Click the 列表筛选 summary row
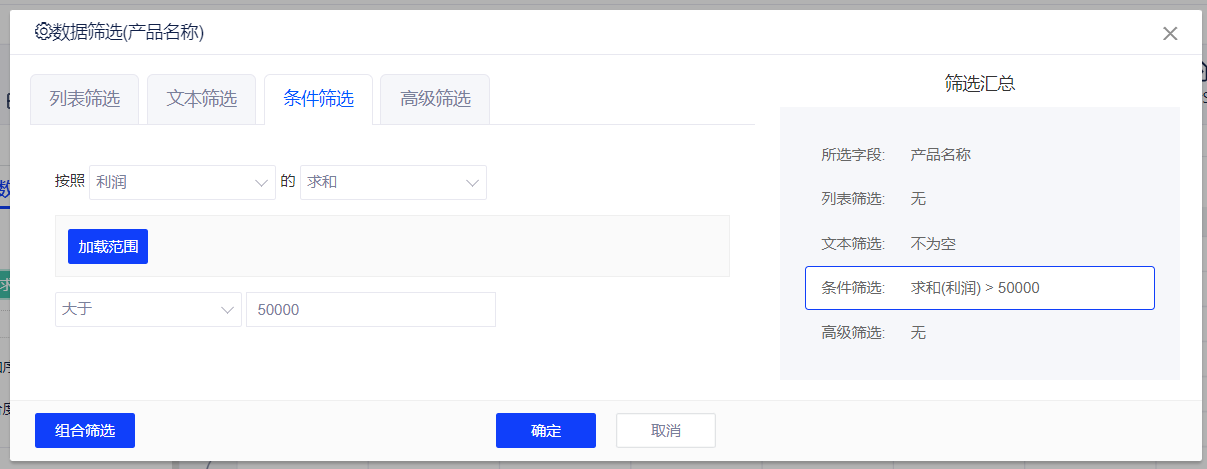 pyautogui.click(x=979, y=199)
